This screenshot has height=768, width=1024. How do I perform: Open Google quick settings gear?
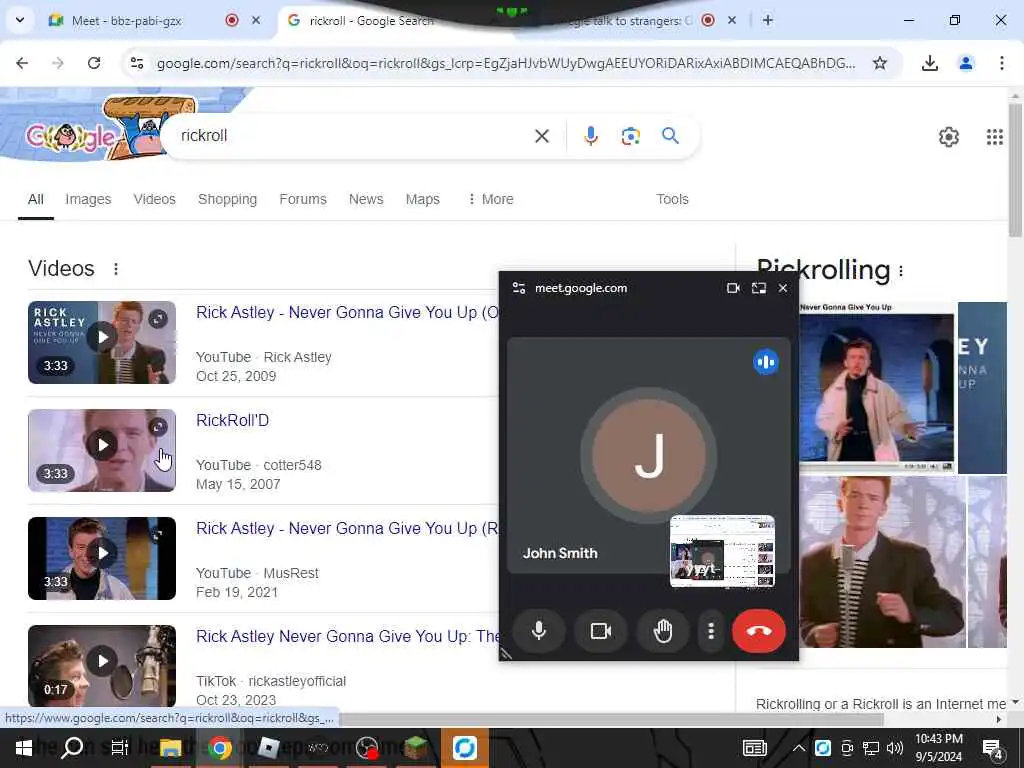[948, 136]
